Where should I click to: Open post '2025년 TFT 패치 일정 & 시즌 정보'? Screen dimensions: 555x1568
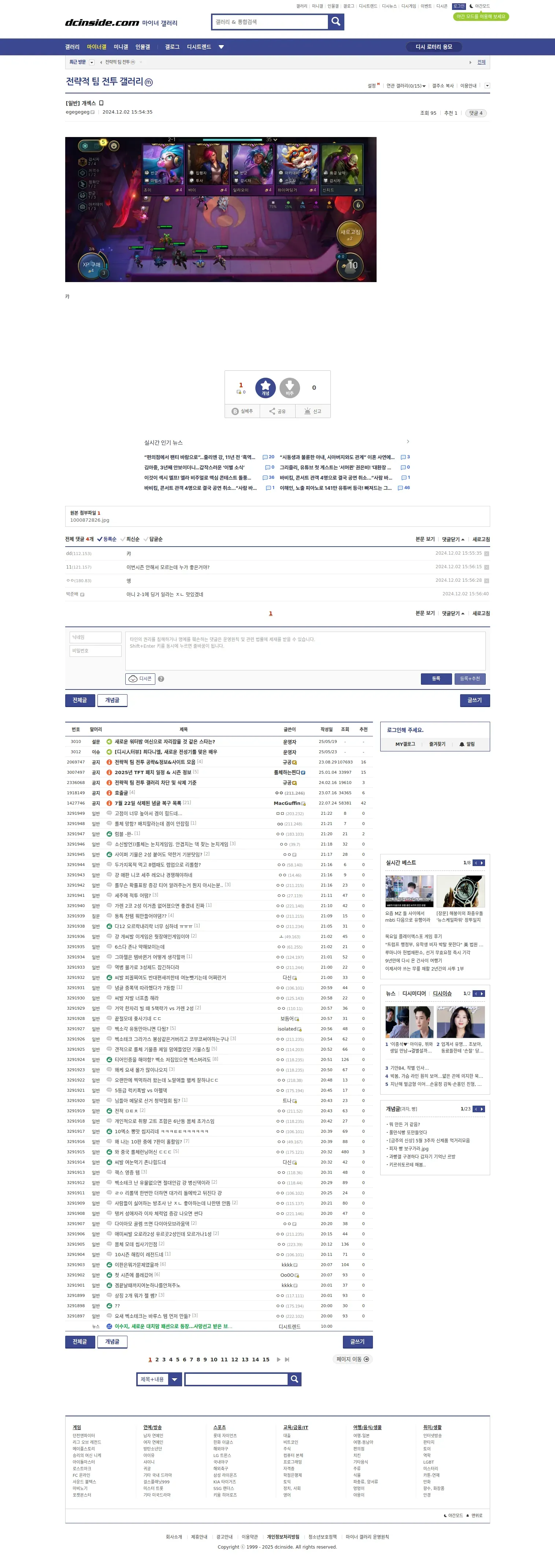(x=153, y=772)
